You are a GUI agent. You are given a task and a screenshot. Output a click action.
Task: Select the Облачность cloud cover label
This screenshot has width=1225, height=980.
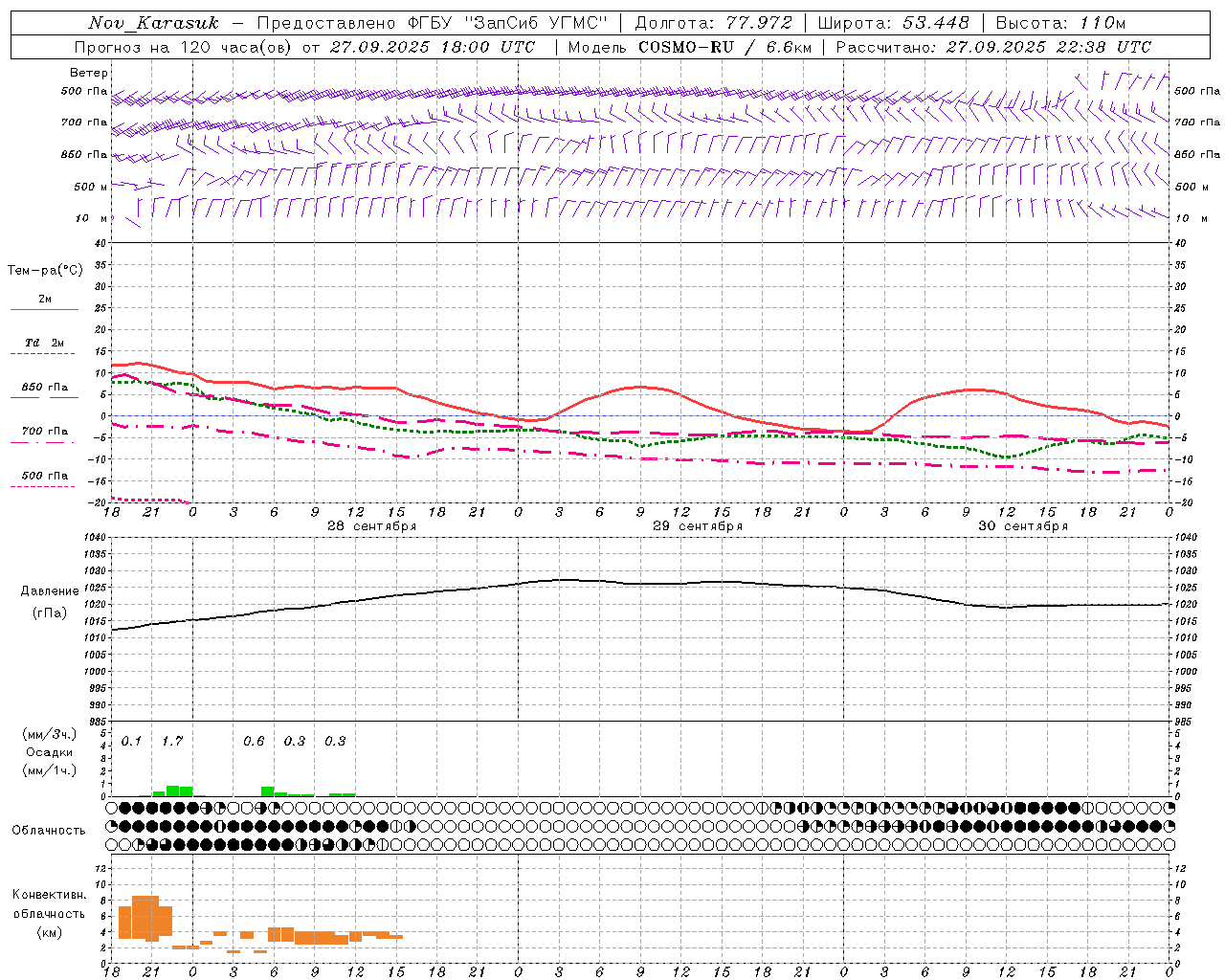tap(49, 831)
